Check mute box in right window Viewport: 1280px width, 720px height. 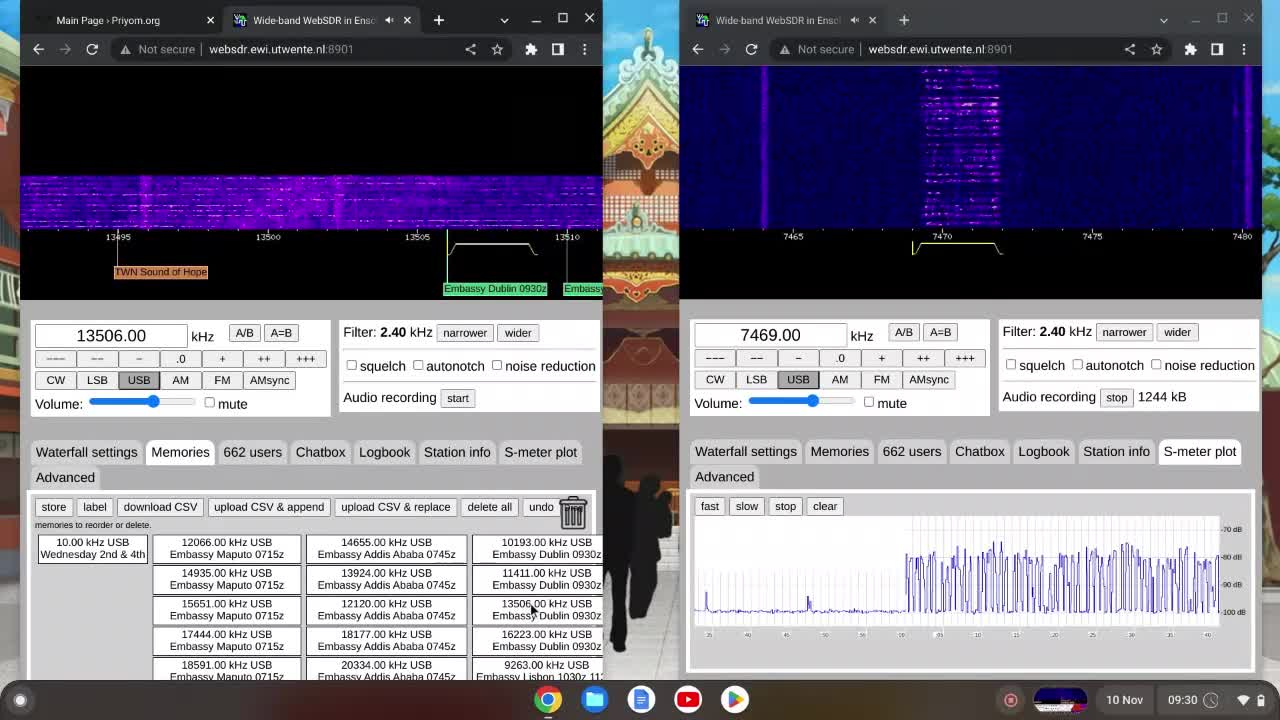click(868, 402)
